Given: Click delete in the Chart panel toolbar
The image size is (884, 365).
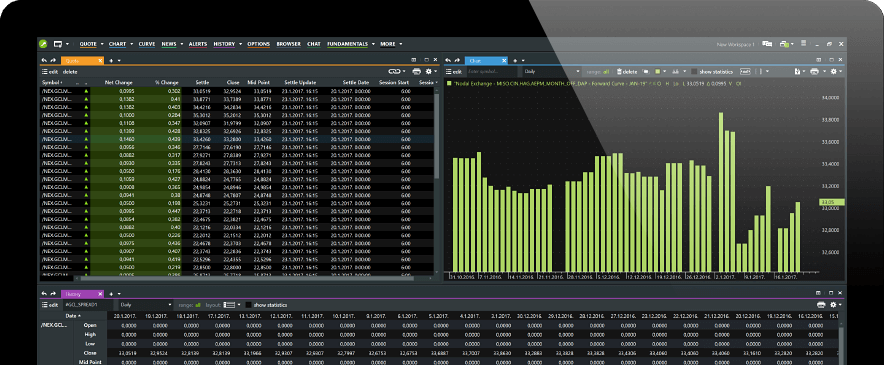Looking at the screenshot, I should tap(627, 72).
